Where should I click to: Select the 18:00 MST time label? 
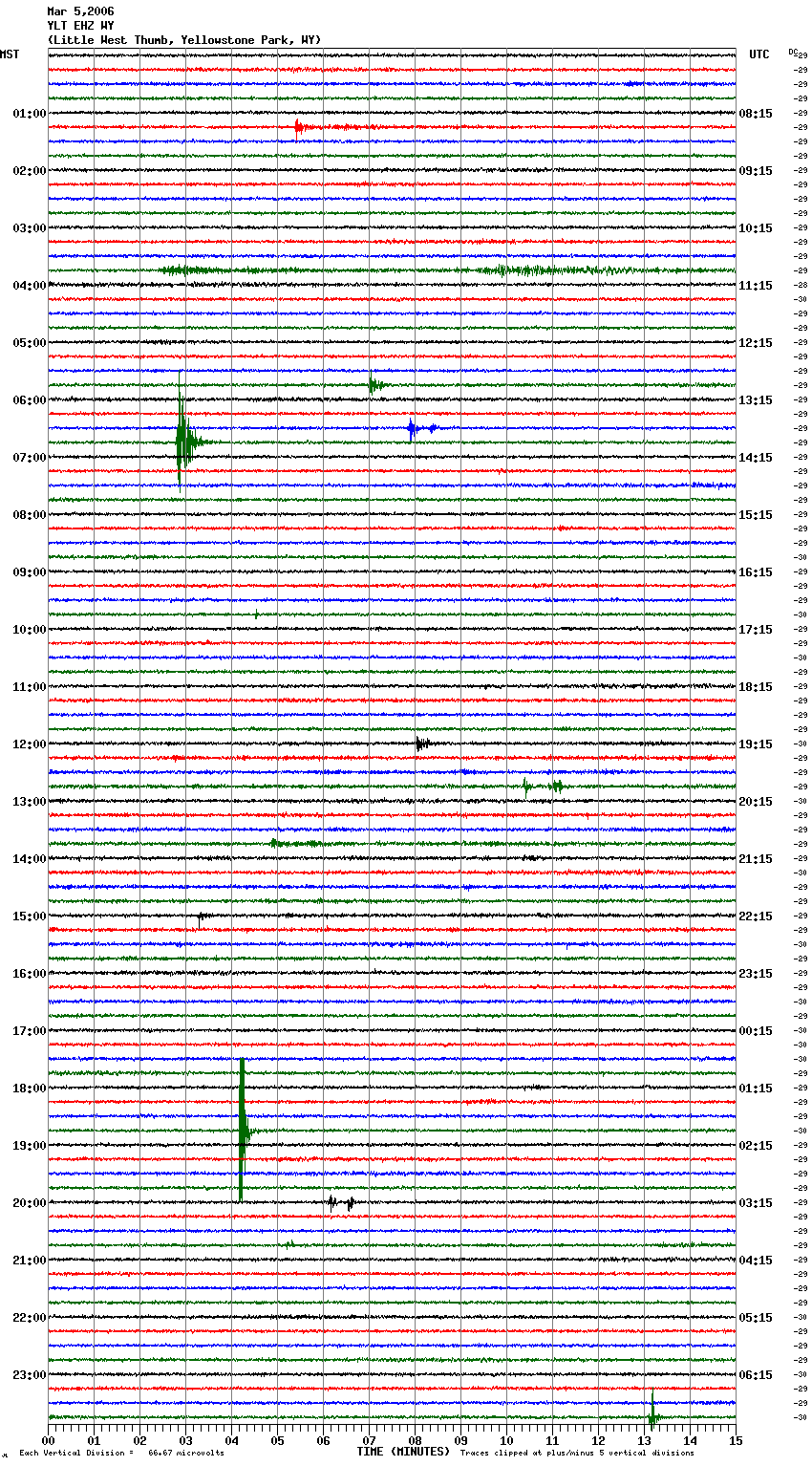click(x=30, y=1089)
